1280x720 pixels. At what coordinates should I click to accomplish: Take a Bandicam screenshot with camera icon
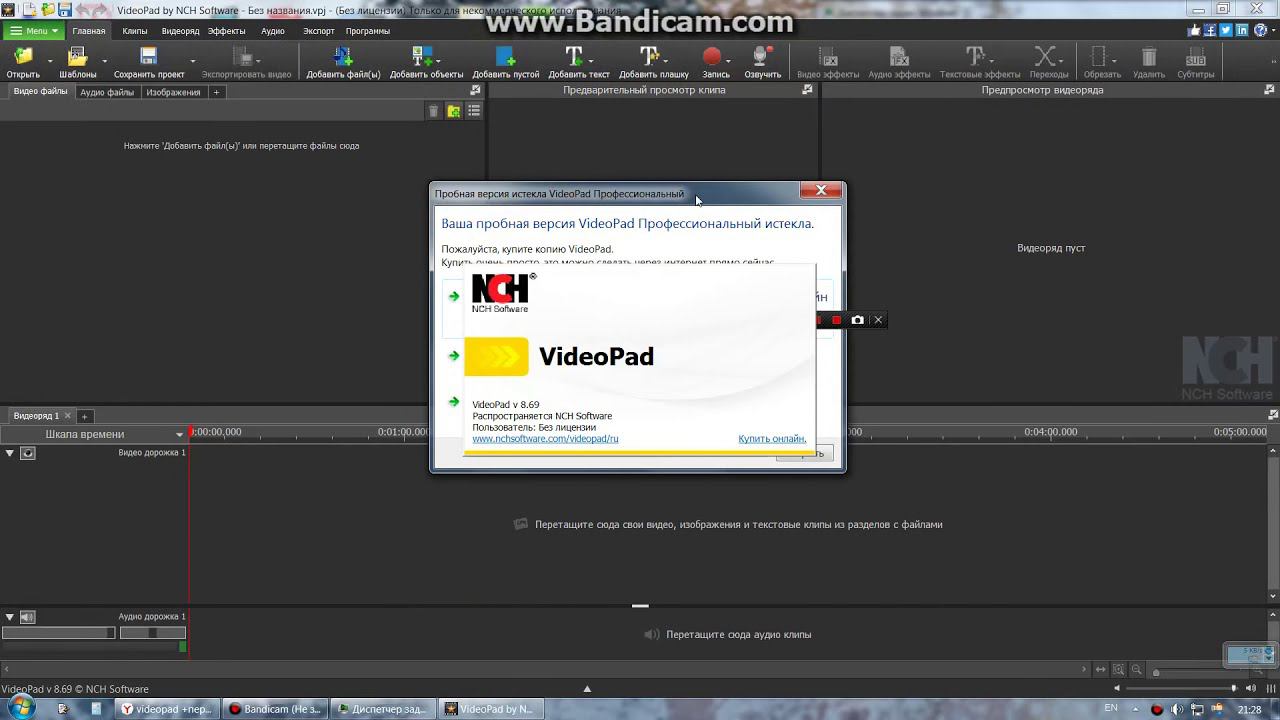point(857,320)
